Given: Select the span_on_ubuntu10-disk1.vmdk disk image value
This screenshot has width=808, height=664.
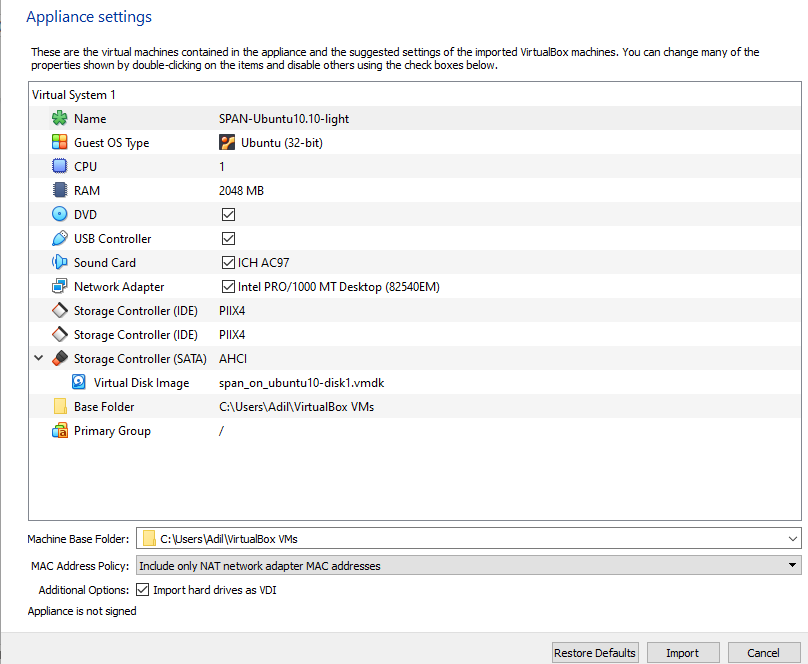Looking at the screenshot, I should (301, 383).
